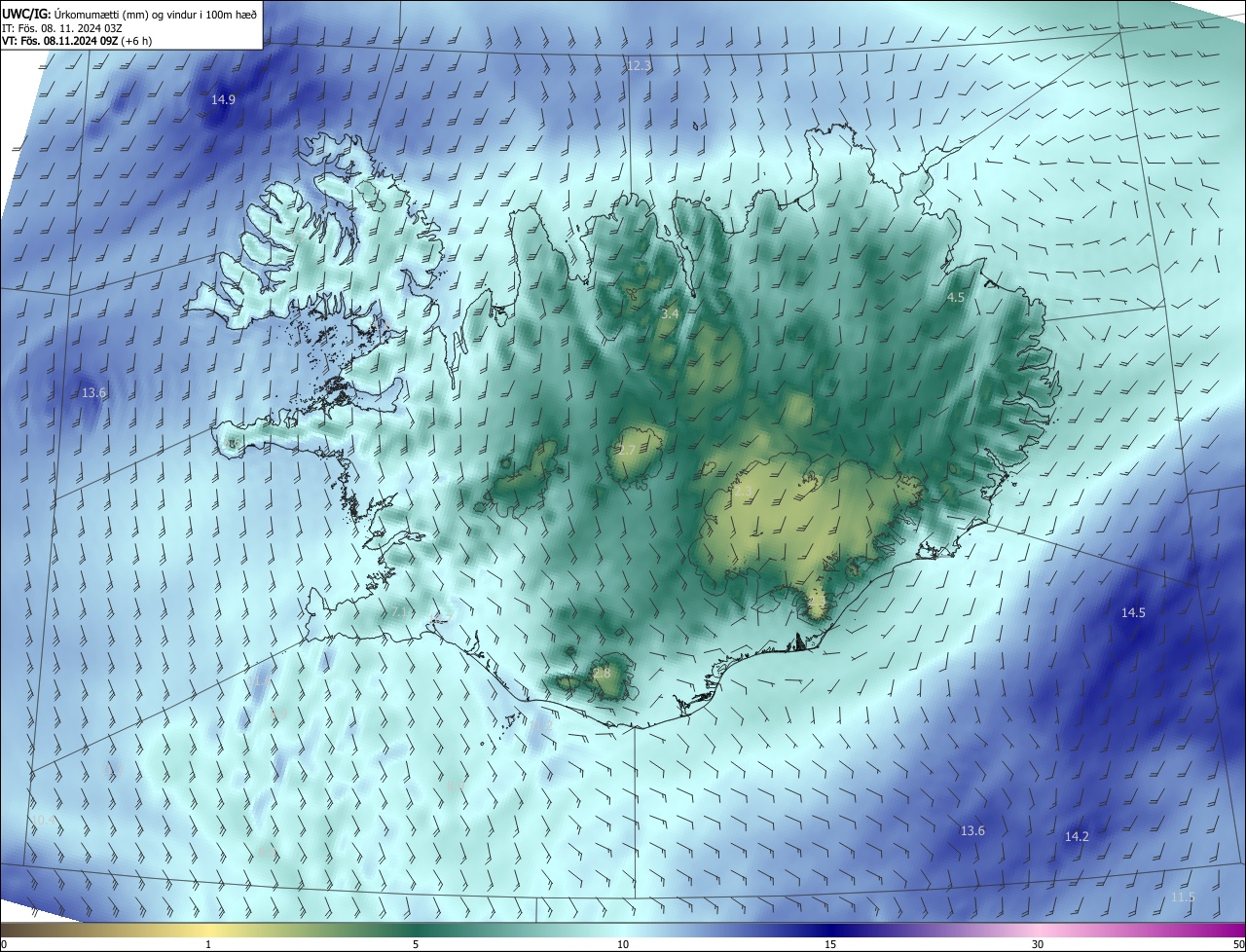Click the 4.5 value label over east Iceland
This screenshot has width=1246, height=952.
(956, 298)
